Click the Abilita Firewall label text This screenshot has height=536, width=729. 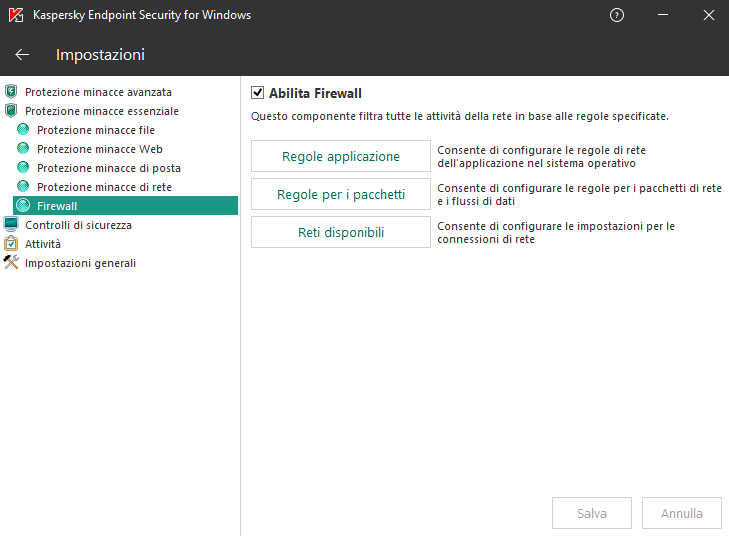point(315,93)
